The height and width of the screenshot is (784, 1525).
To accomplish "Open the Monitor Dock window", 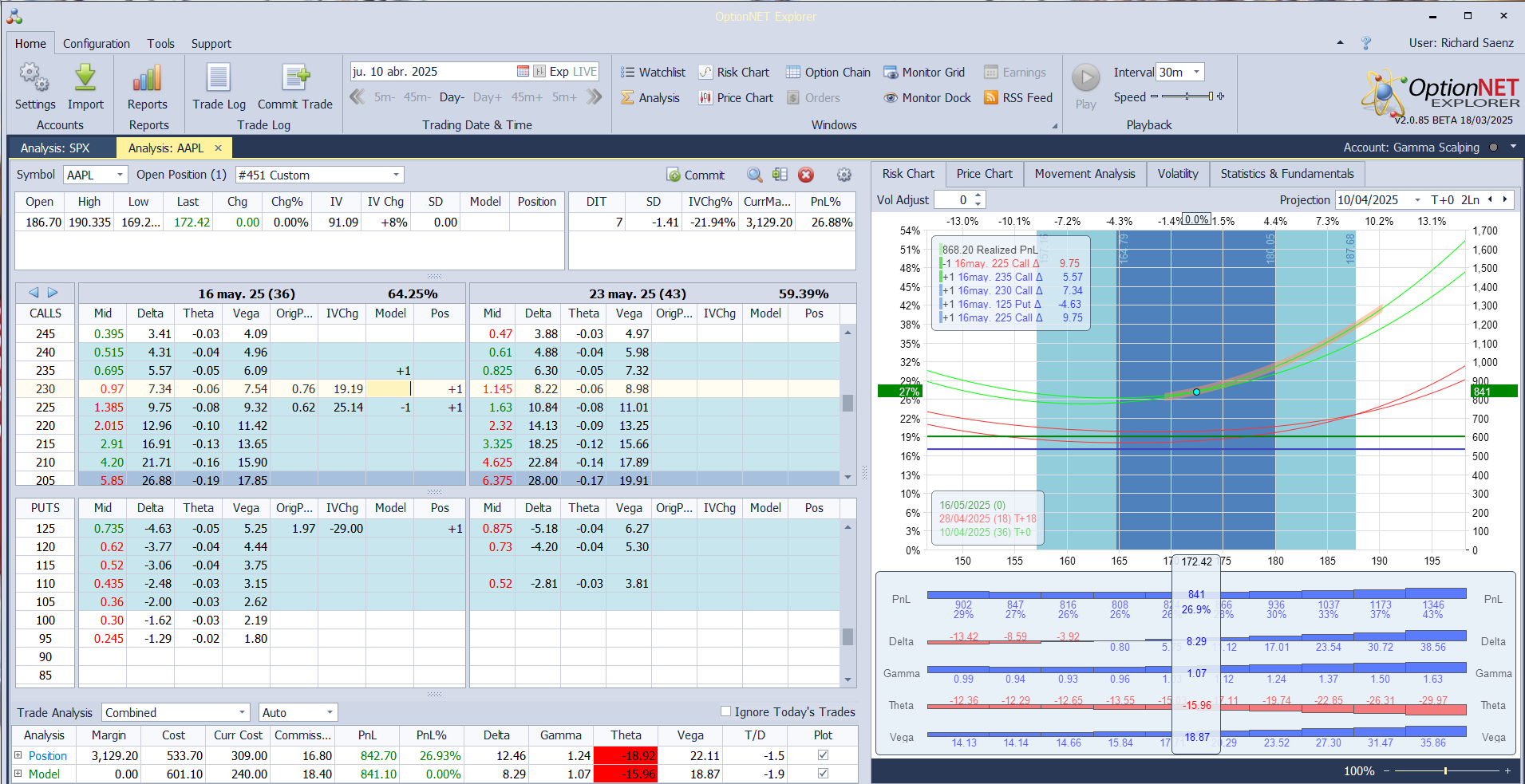I will 927,98.
